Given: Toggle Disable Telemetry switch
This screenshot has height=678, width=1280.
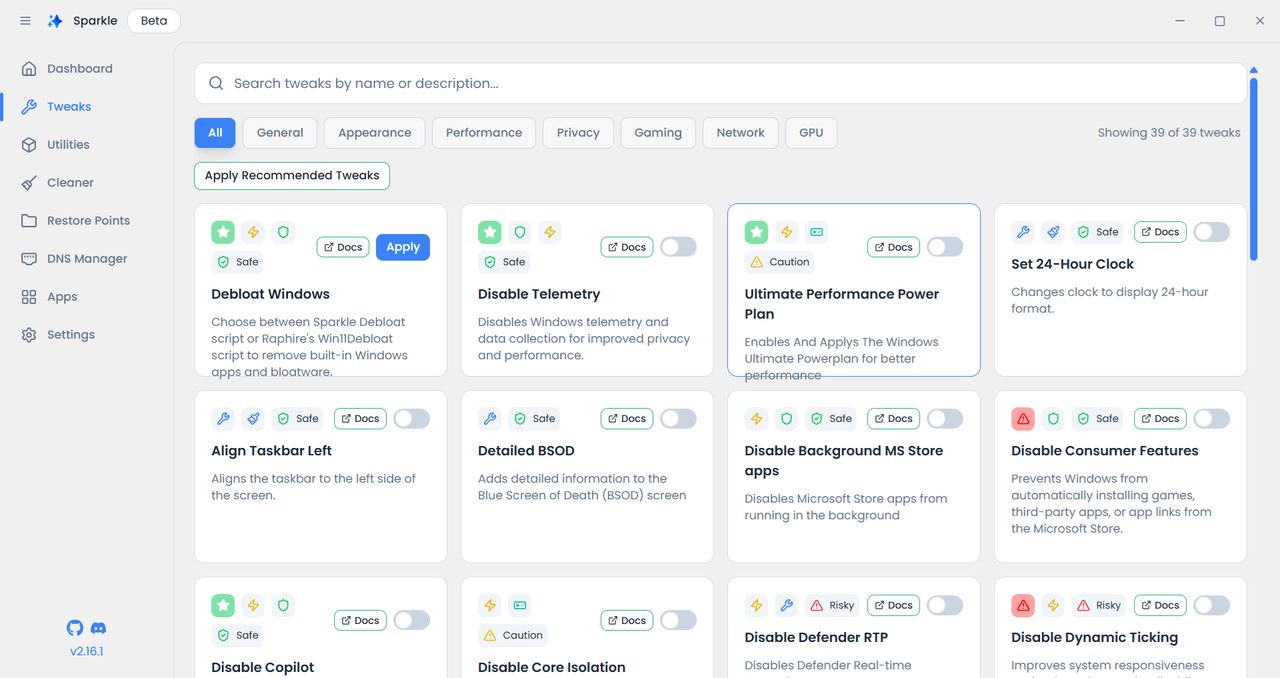Looking at the screenshot, I should pyautogui.click(x=678, y=247).
